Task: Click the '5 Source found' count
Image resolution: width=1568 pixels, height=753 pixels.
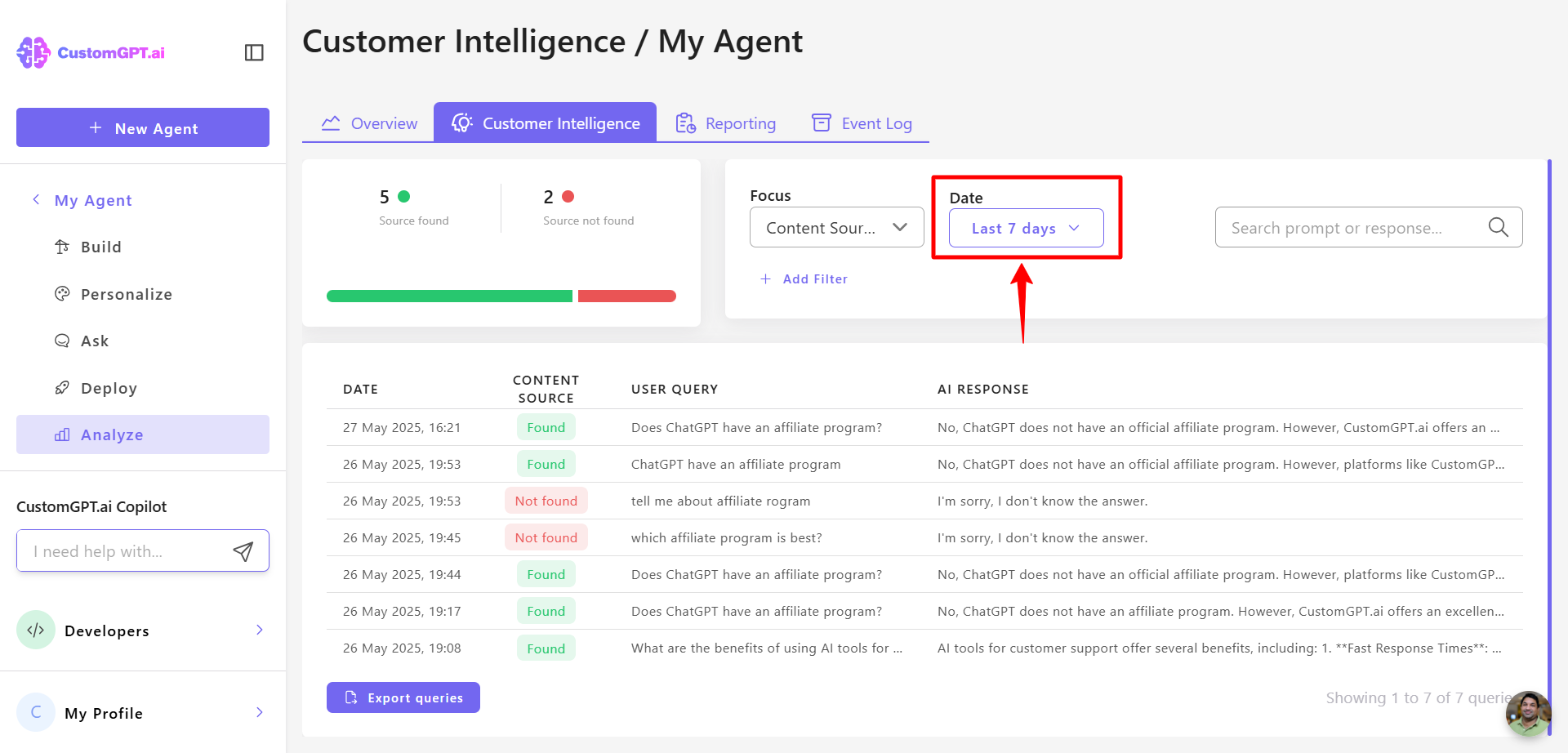Action: click(413, 207)
